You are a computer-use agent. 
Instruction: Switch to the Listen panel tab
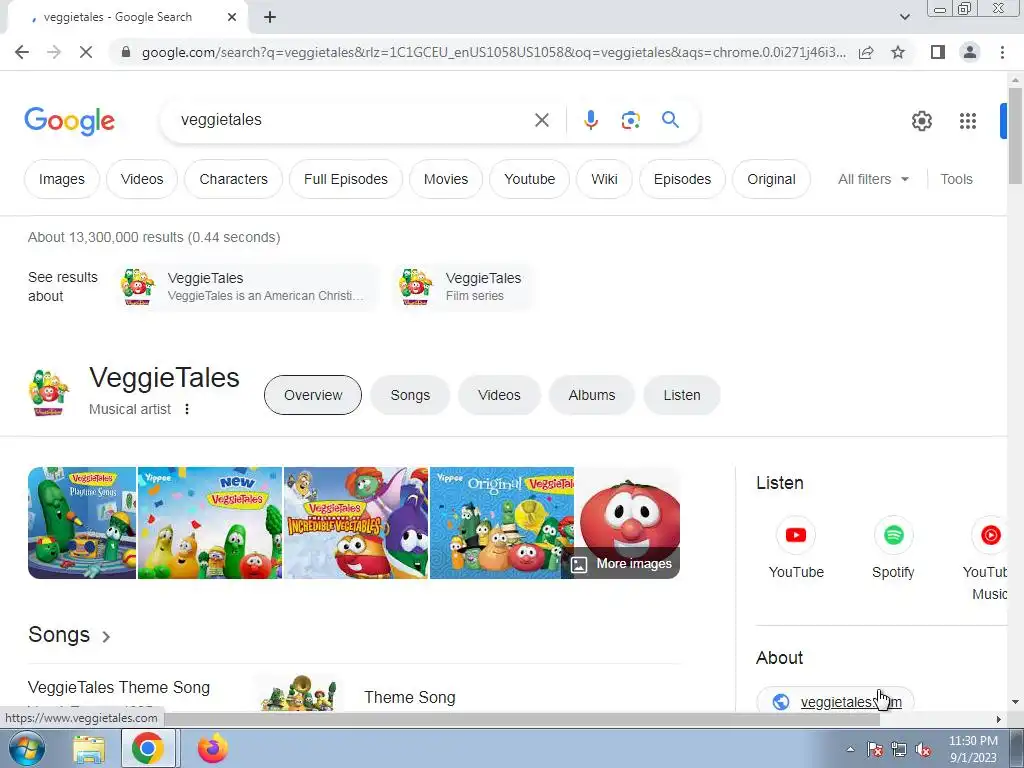click(x=682, y=395)
